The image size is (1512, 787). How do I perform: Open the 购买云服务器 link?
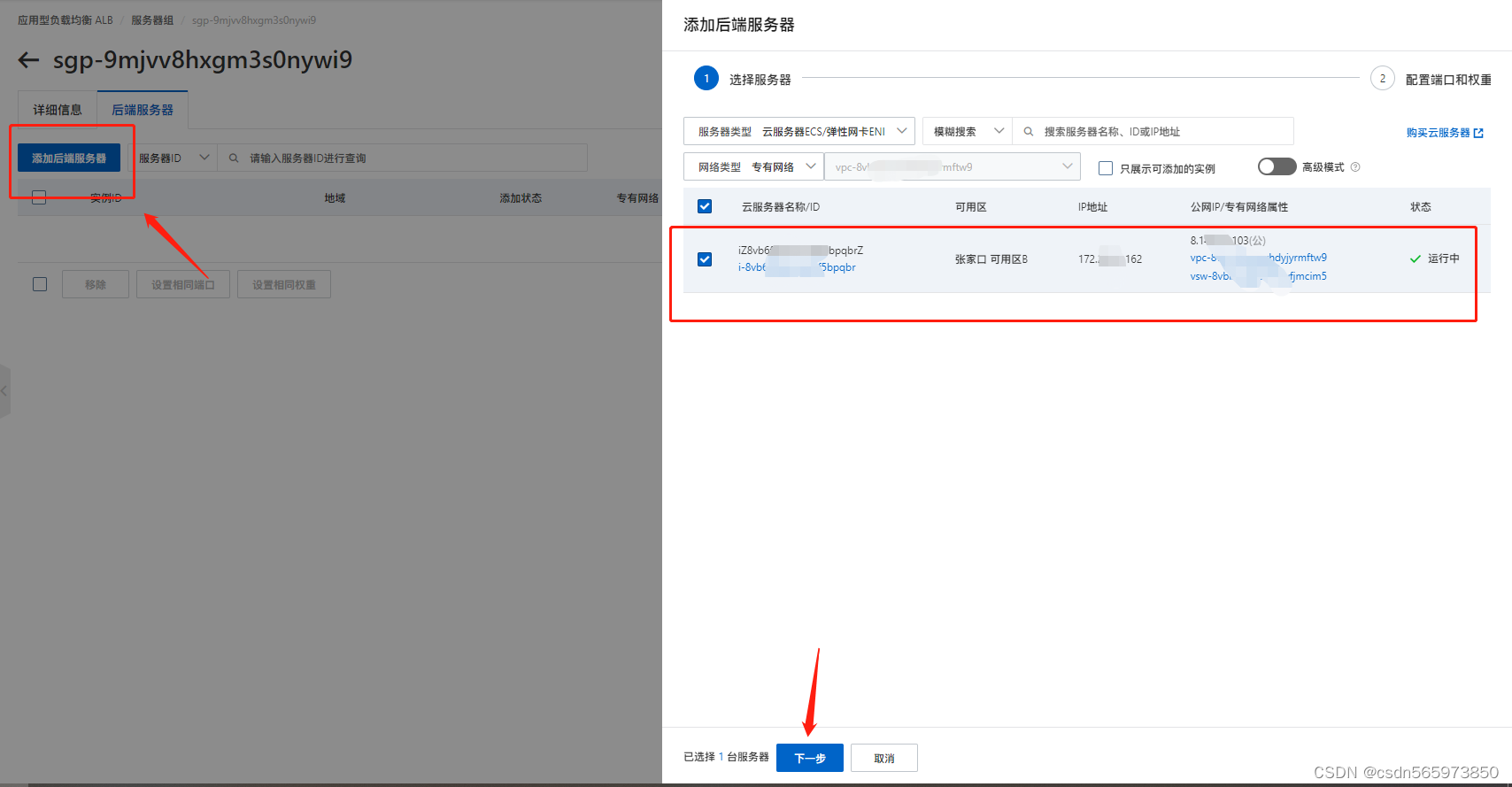tap(1439, 133)
